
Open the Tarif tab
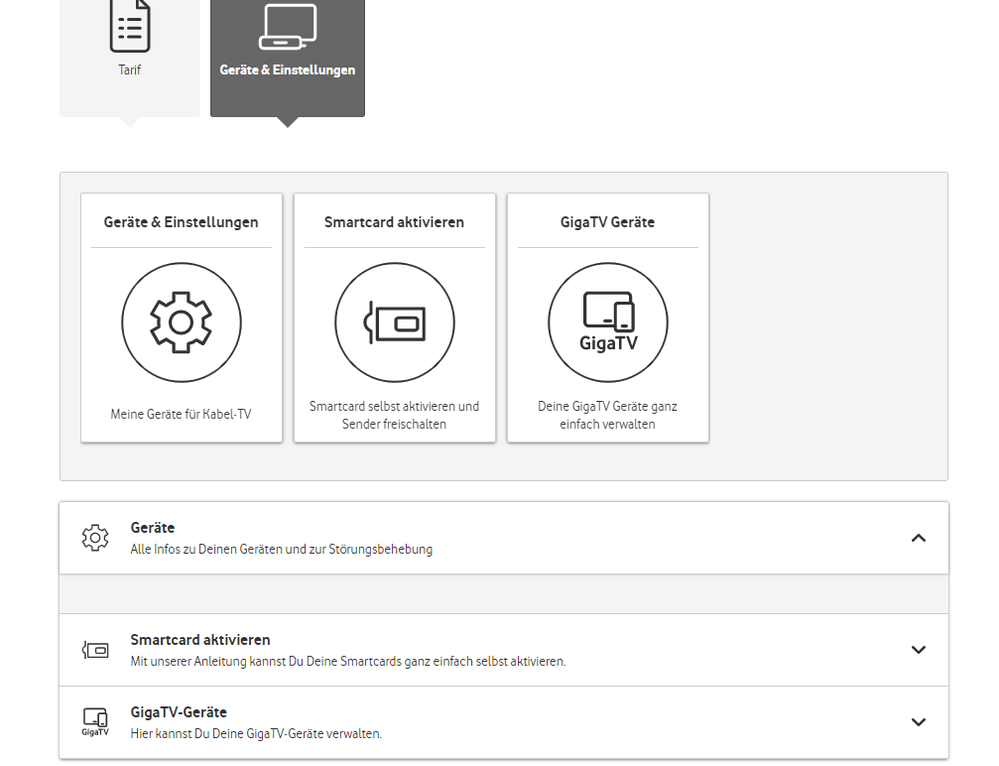129,58
